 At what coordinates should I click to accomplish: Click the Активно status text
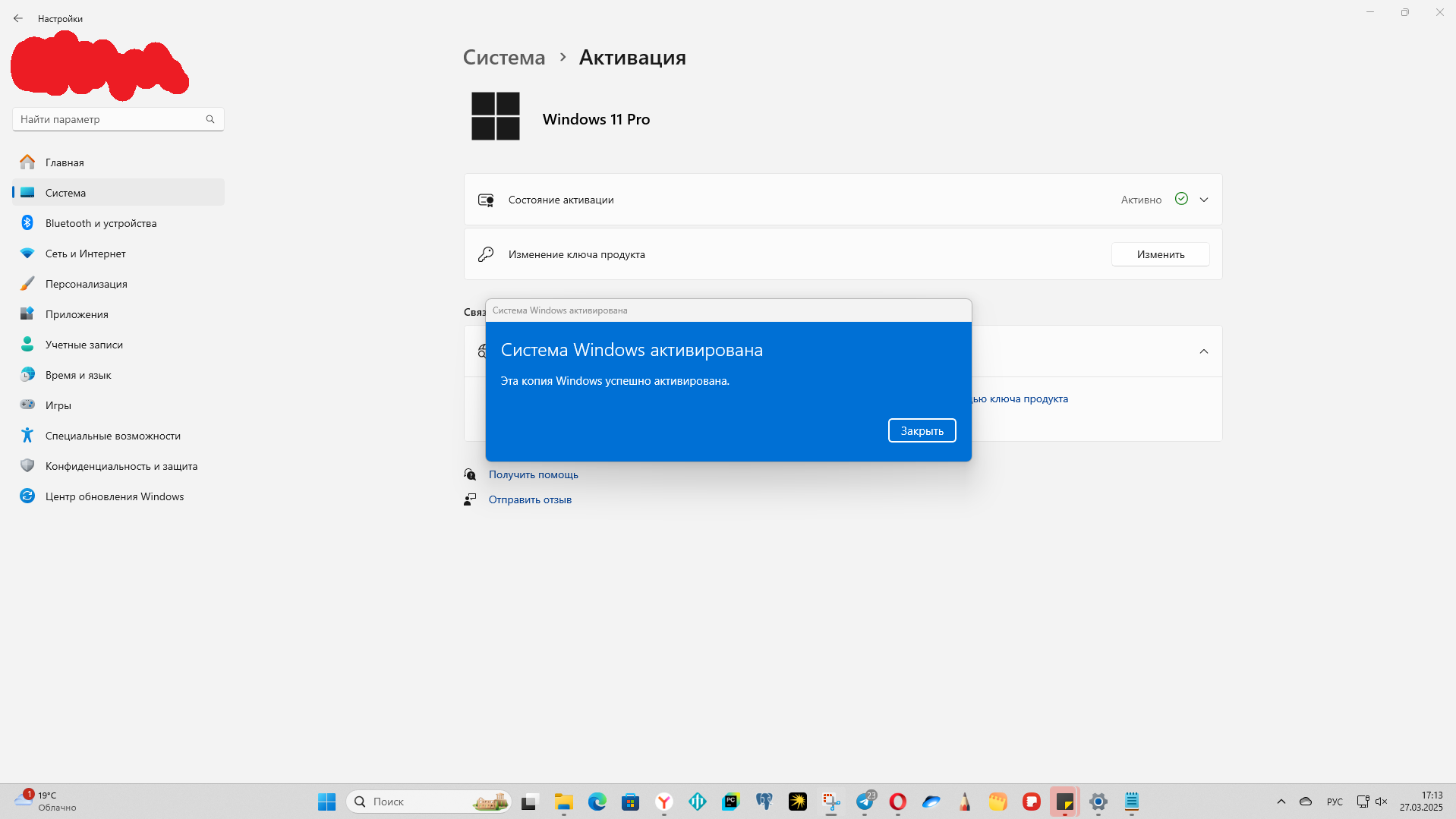point(1141,200)
